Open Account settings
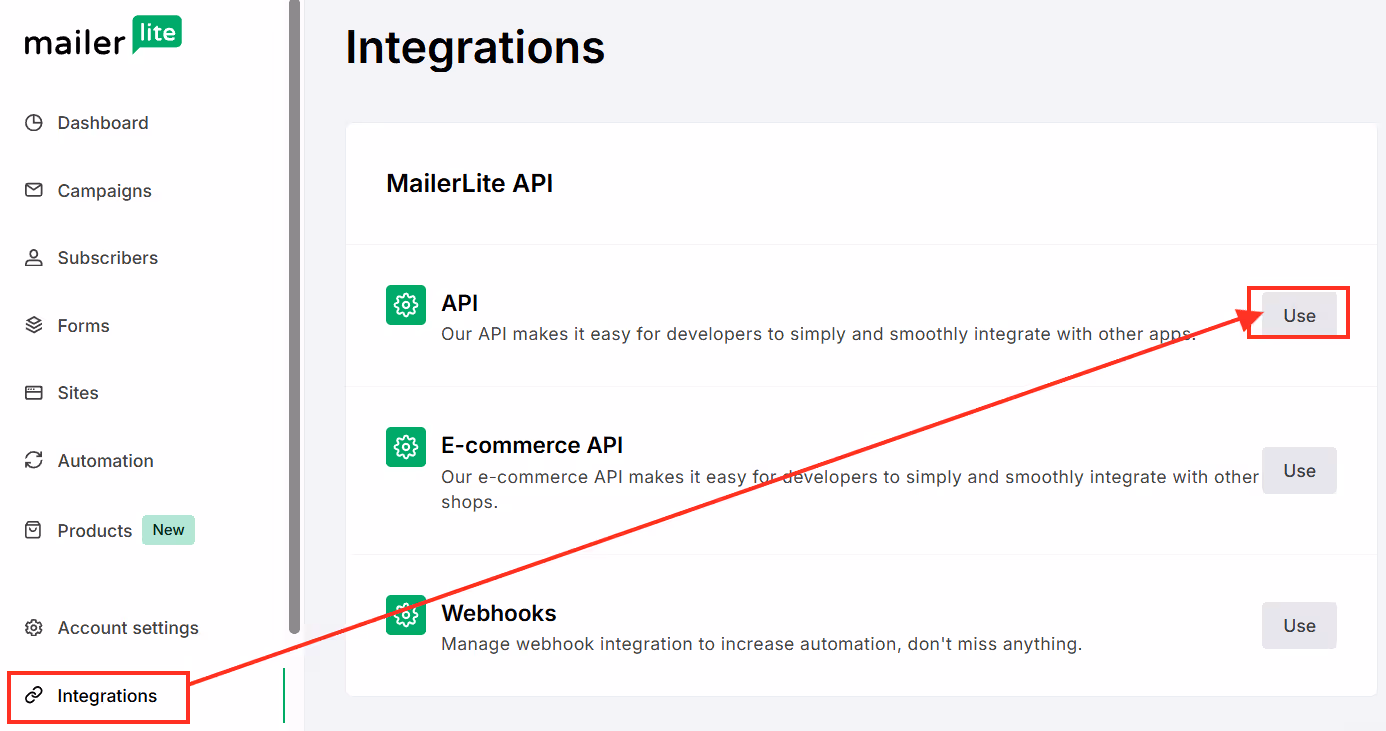Screen dimensions: 1386x731 tap(128, 628)
